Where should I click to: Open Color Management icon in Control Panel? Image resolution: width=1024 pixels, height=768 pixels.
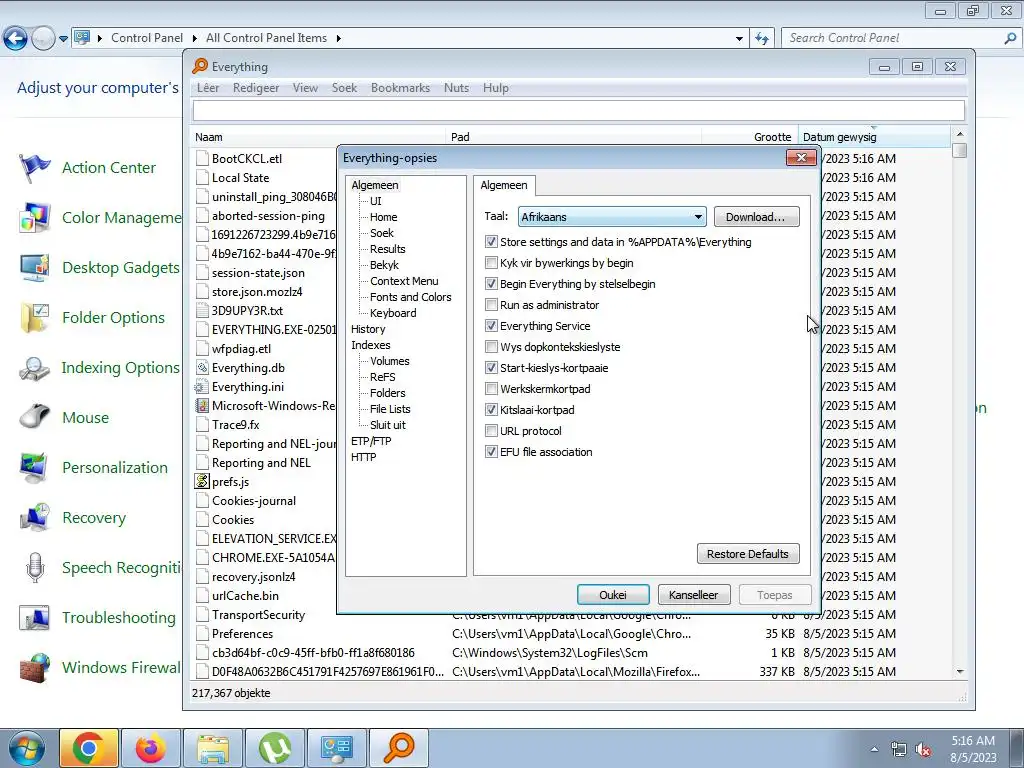coord(34,217)
